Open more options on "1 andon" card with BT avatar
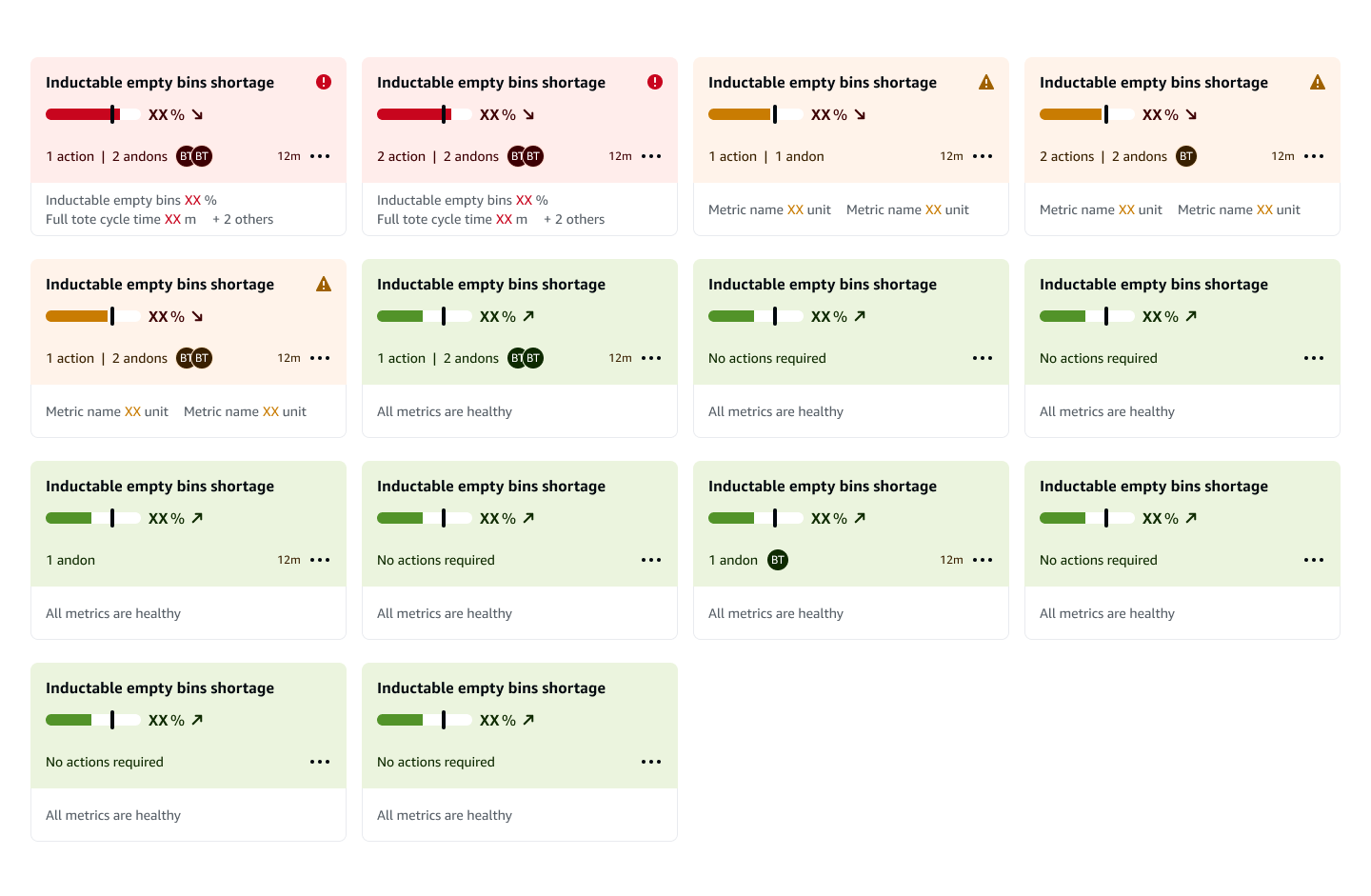The height and width of the screenshot is (896, 1371). click(983, 560)
